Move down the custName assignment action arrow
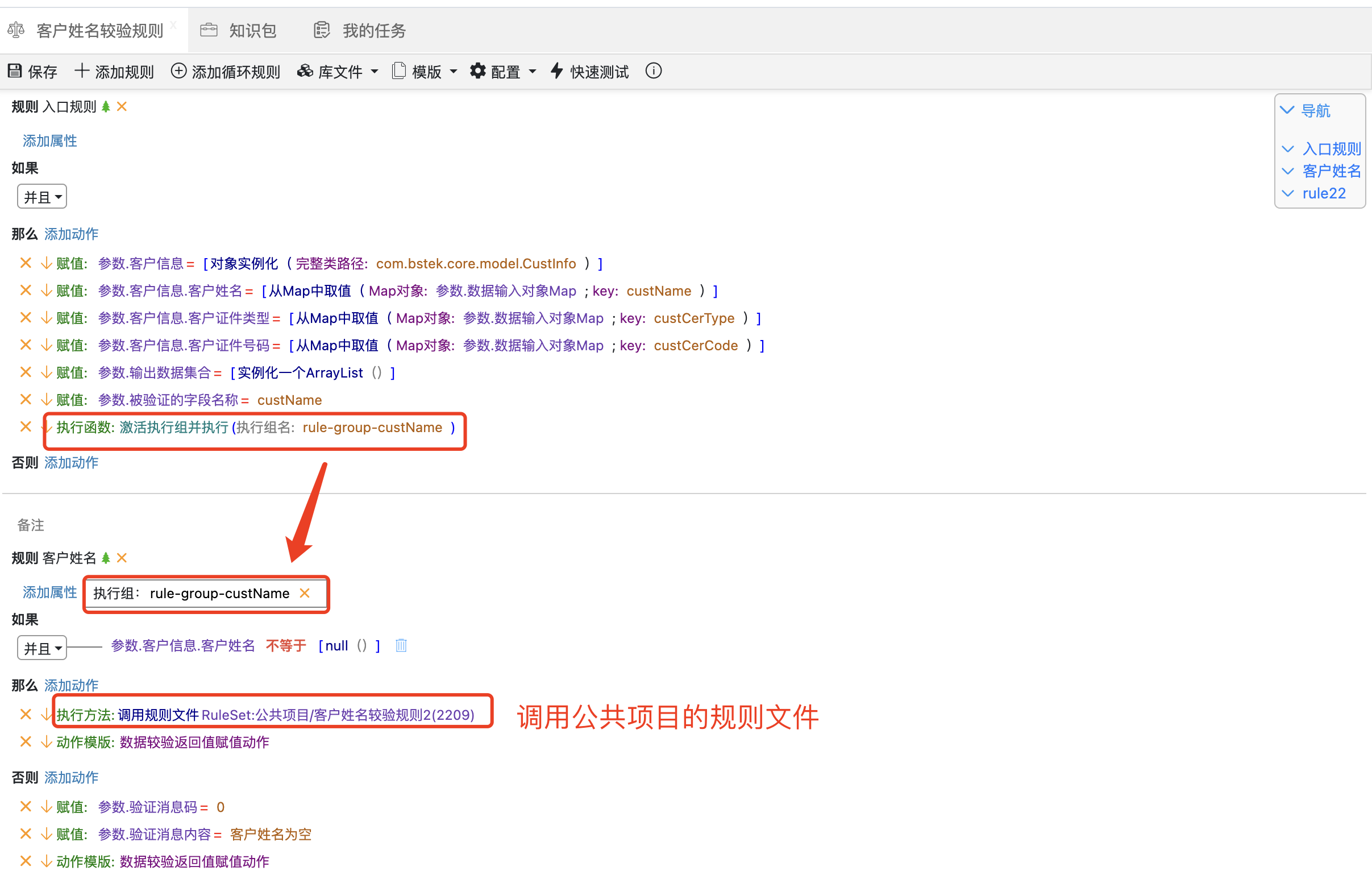 (46, 400)
